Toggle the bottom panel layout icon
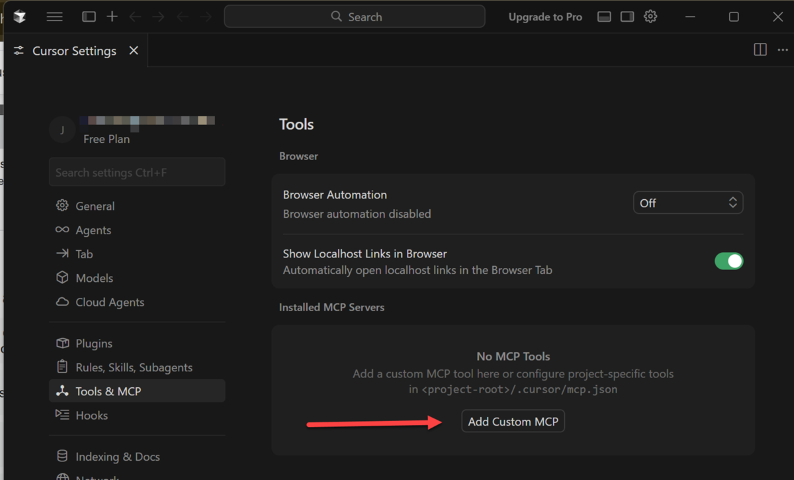The height and width of the screenshot is (480, 794). click(604, 17)
